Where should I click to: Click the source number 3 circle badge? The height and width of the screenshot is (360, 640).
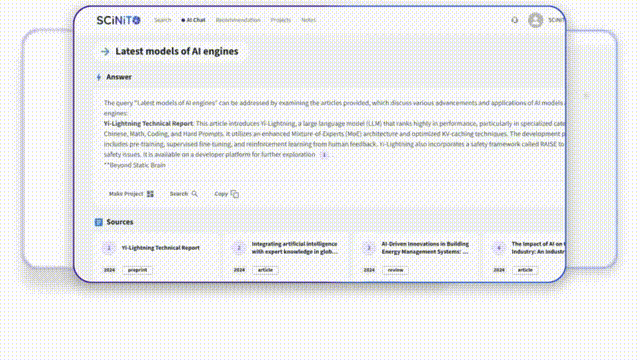tap(369, 248)
